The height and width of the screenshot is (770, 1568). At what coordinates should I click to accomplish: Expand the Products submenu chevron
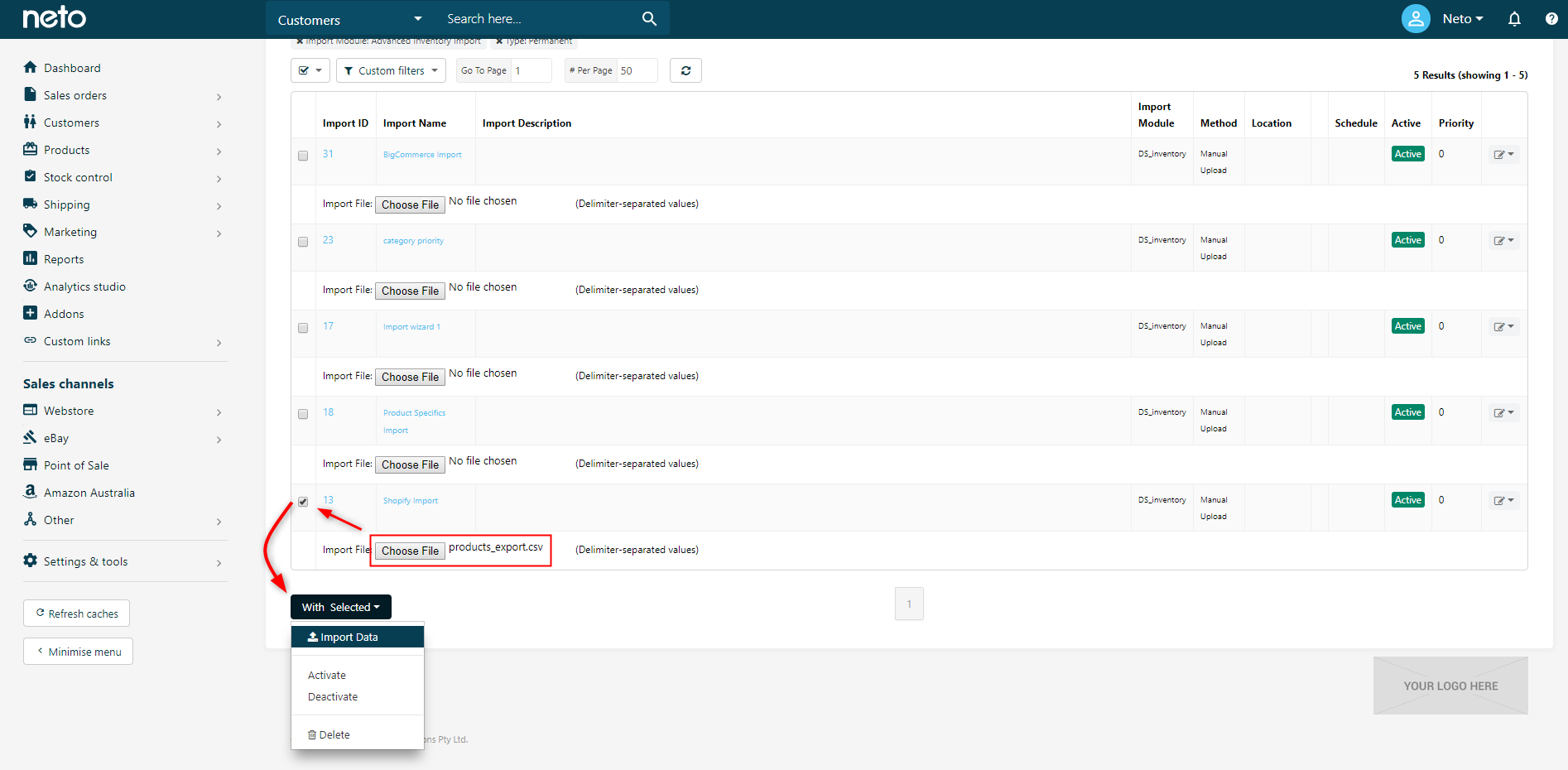coord(219,152)
